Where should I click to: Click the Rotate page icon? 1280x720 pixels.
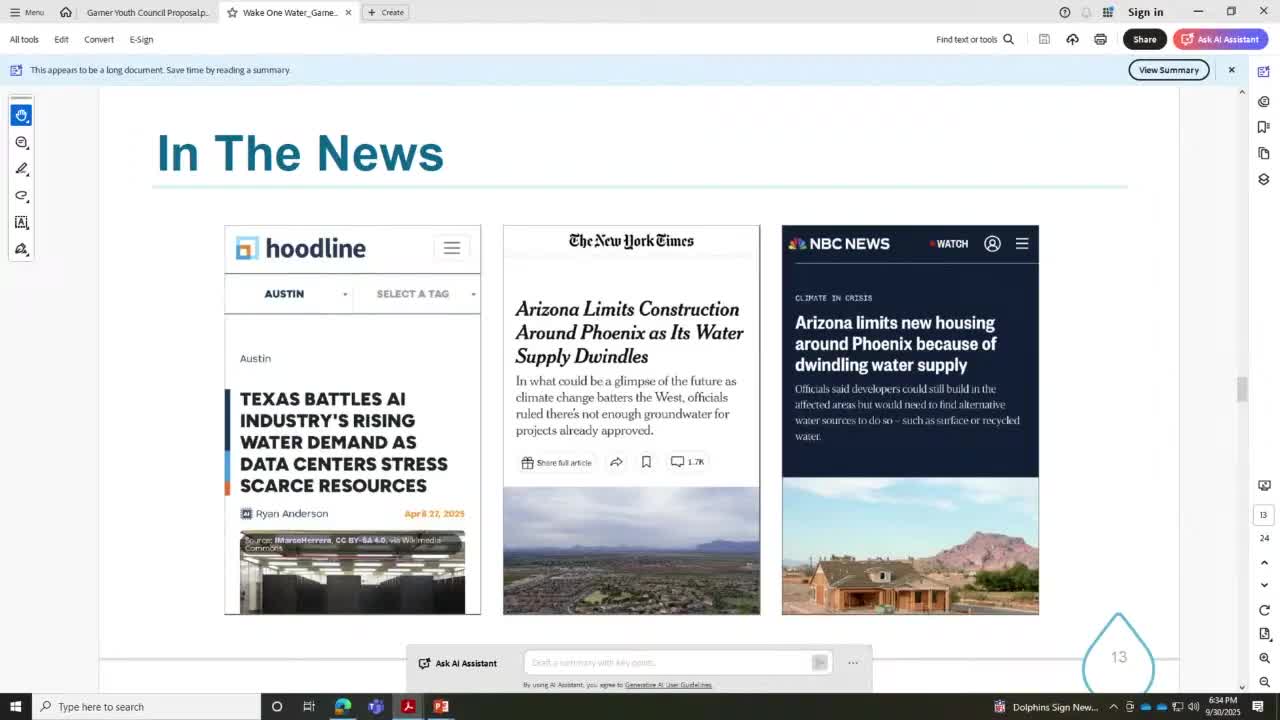tap(1264, 610)
